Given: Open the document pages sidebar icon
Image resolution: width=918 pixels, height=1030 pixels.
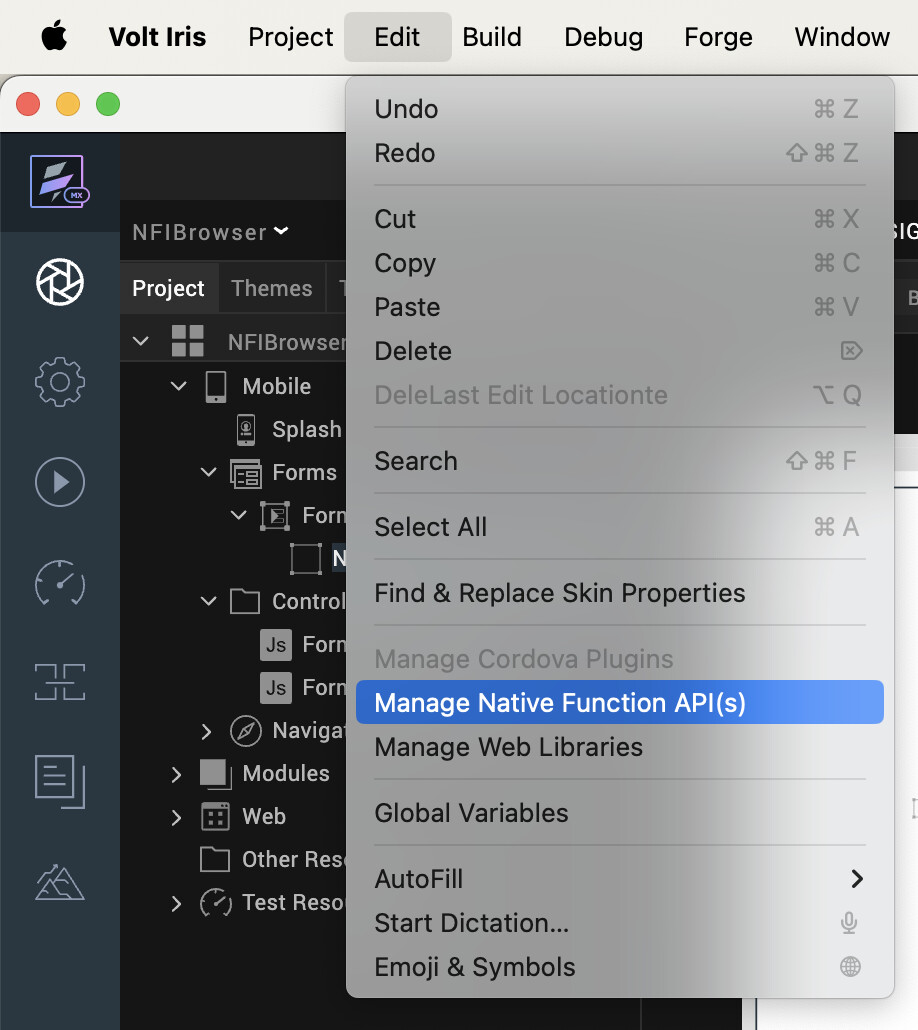Looking at the screenshot, I should 60,782.
